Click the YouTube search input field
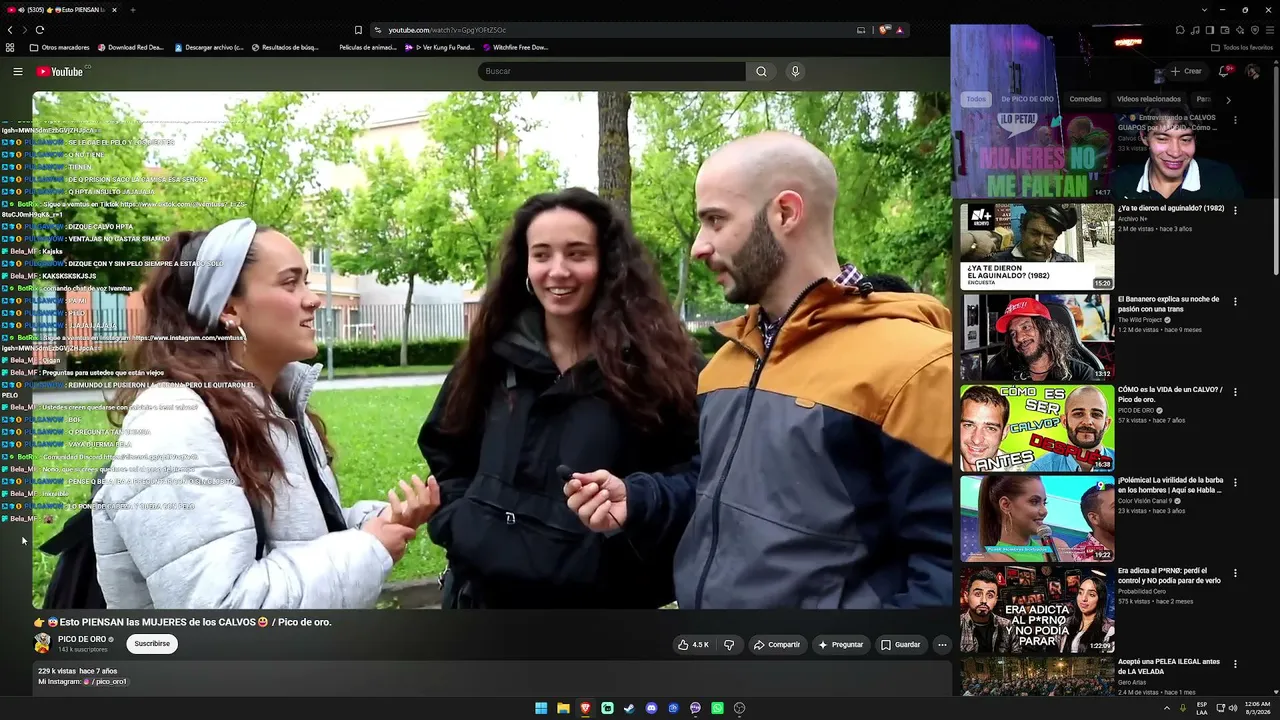 (611, 71)
